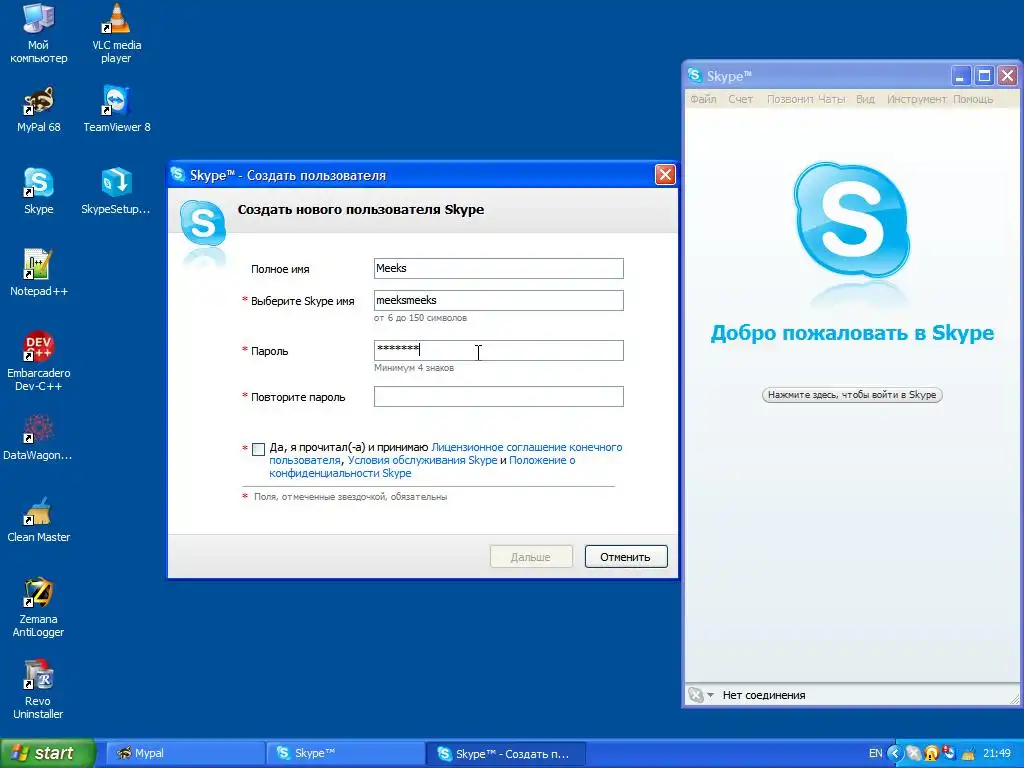Launch TeamViewer 8 desktop shortcut
Image resolution: width=1024 pixels, height=768 pixels.
click(116, 109)
